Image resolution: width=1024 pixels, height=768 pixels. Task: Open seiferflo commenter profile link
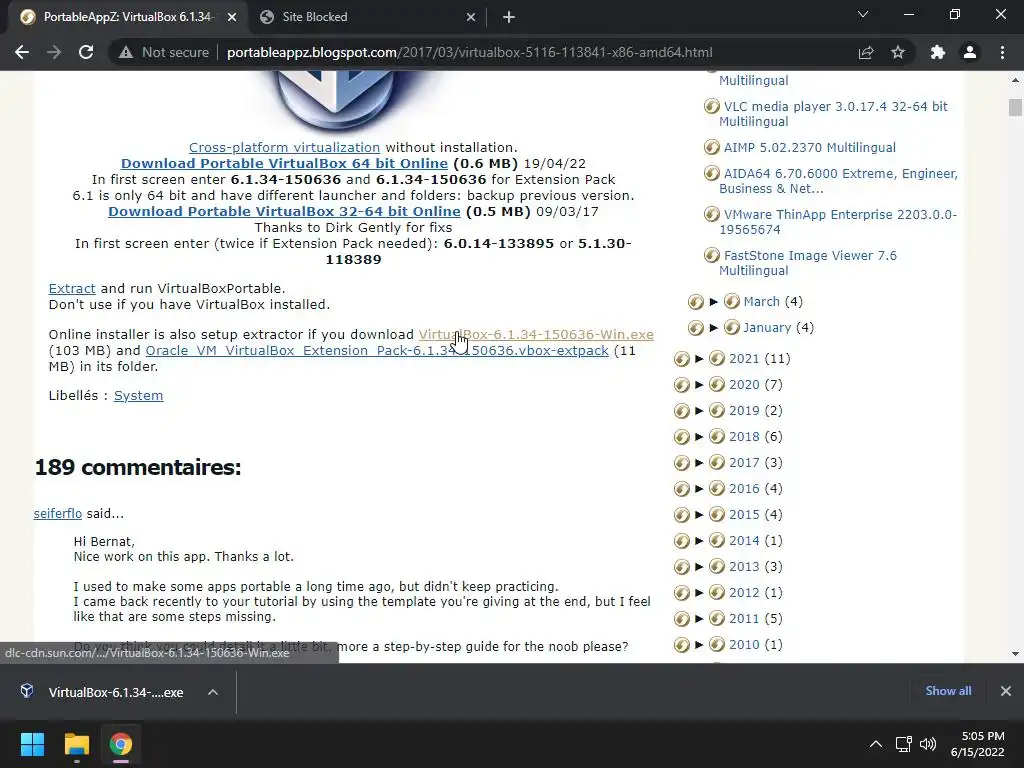(57, 514)
